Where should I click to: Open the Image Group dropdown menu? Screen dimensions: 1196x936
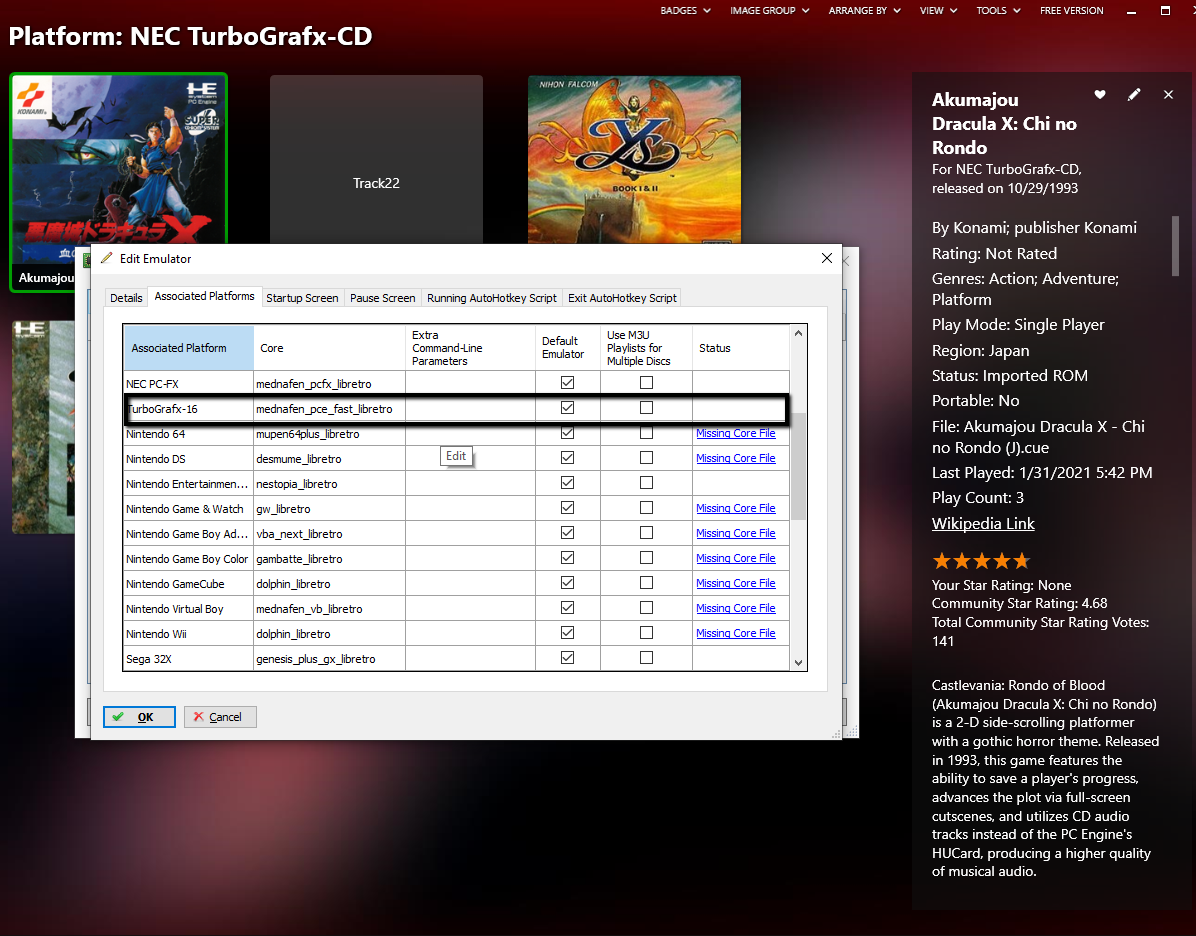click(770, 11)
